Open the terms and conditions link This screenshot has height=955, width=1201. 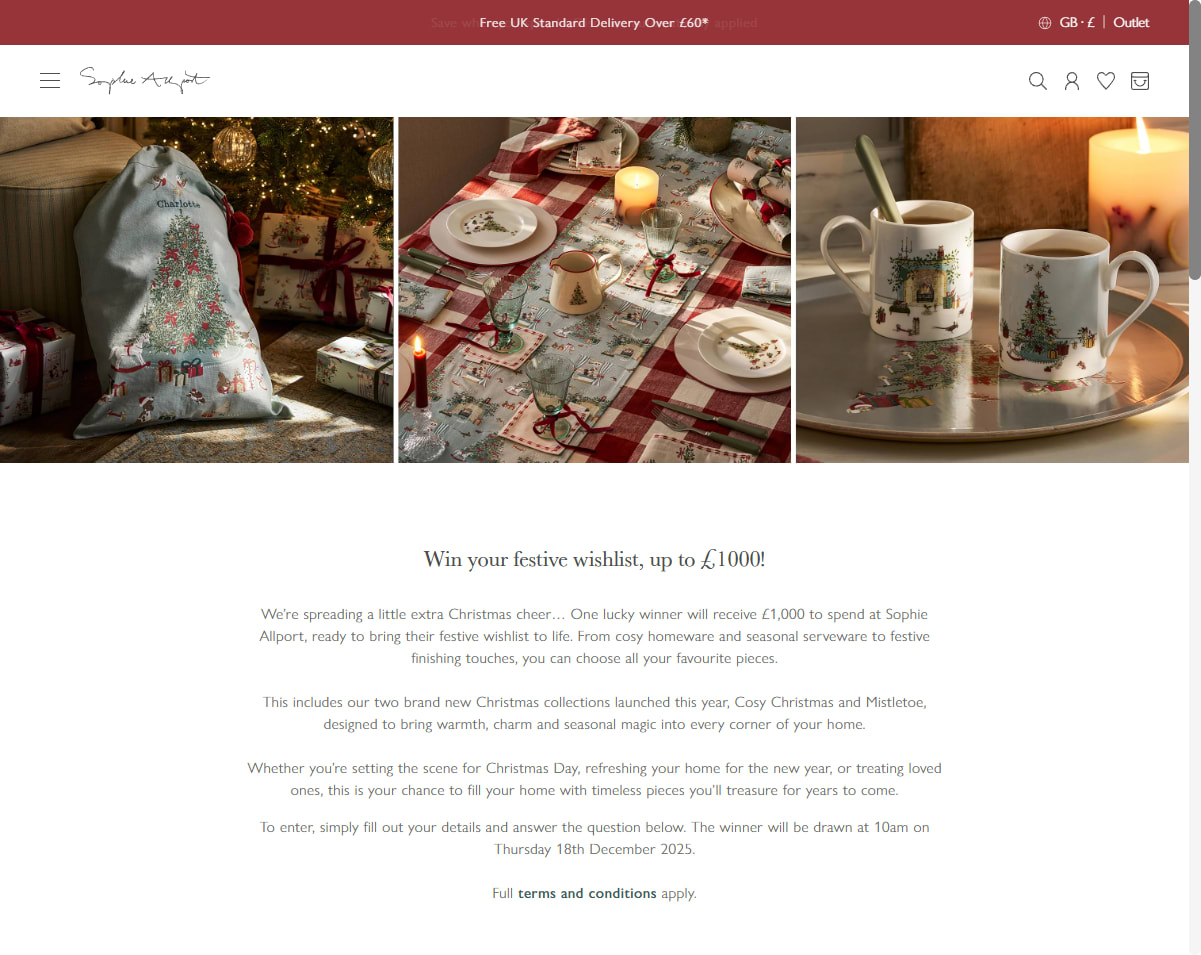coord(587,893)
